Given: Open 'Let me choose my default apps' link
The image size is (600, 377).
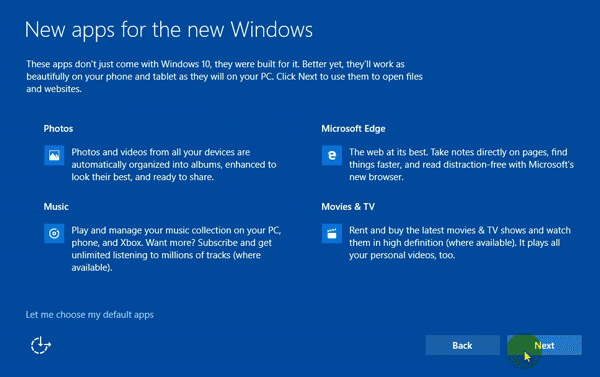Looking at the screenshot, I should 90,315.
